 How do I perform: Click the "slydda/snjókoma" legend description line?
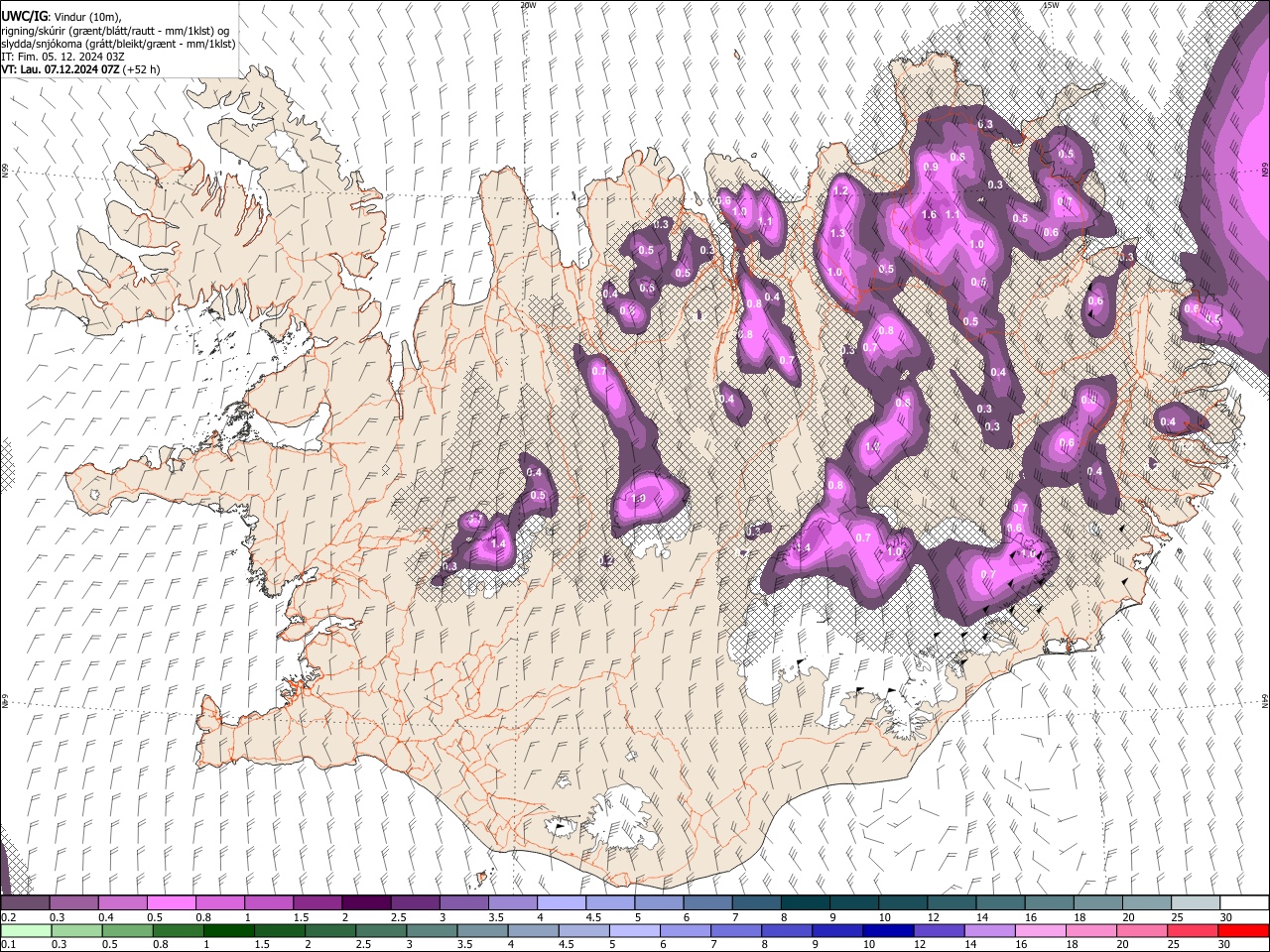(117, 45)
